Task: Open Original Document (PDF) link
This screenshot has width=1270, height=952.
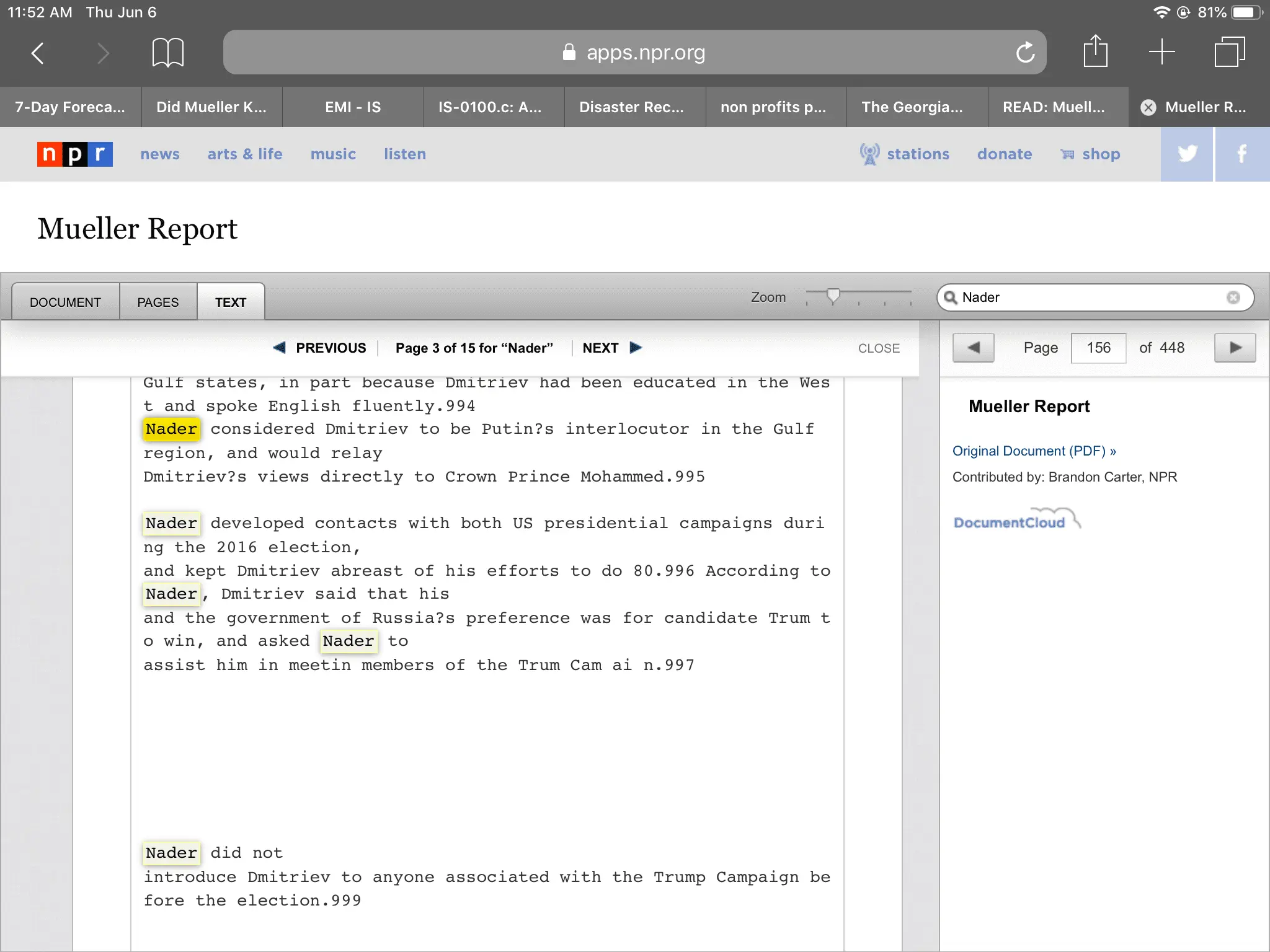Action: [x=1034, y=451]
